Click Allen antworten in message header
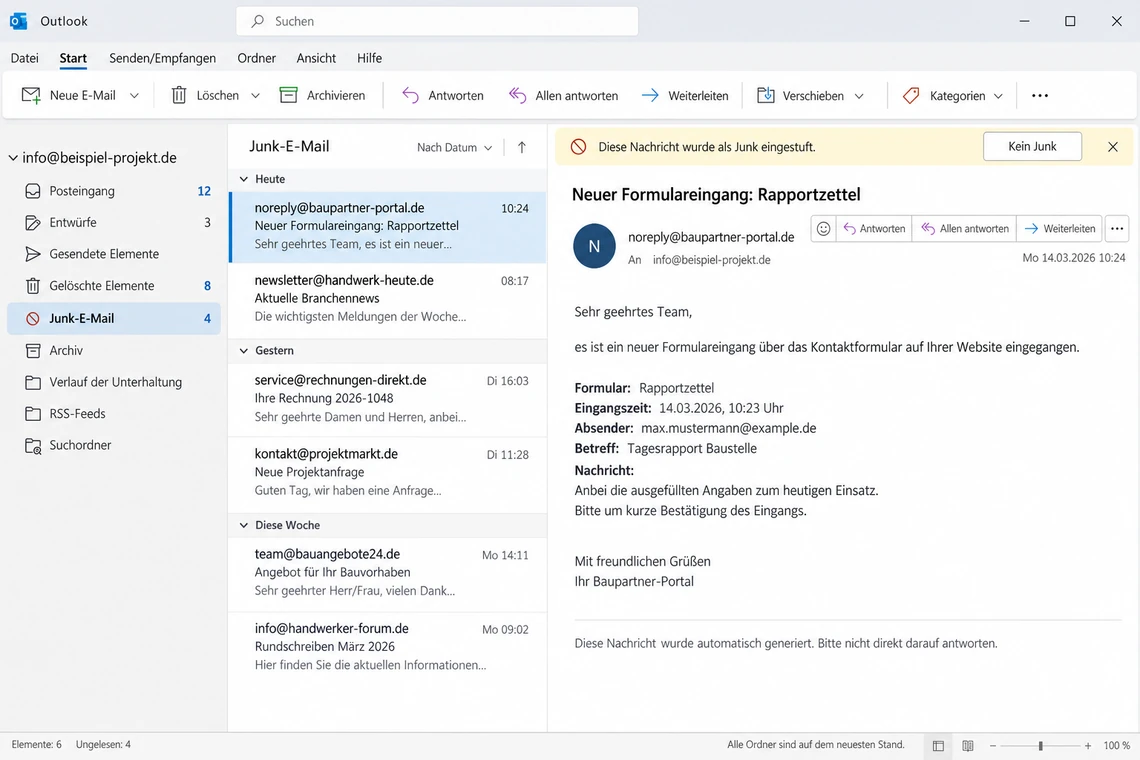Screen dimensions: 1140x760 (x=964, y=228)
